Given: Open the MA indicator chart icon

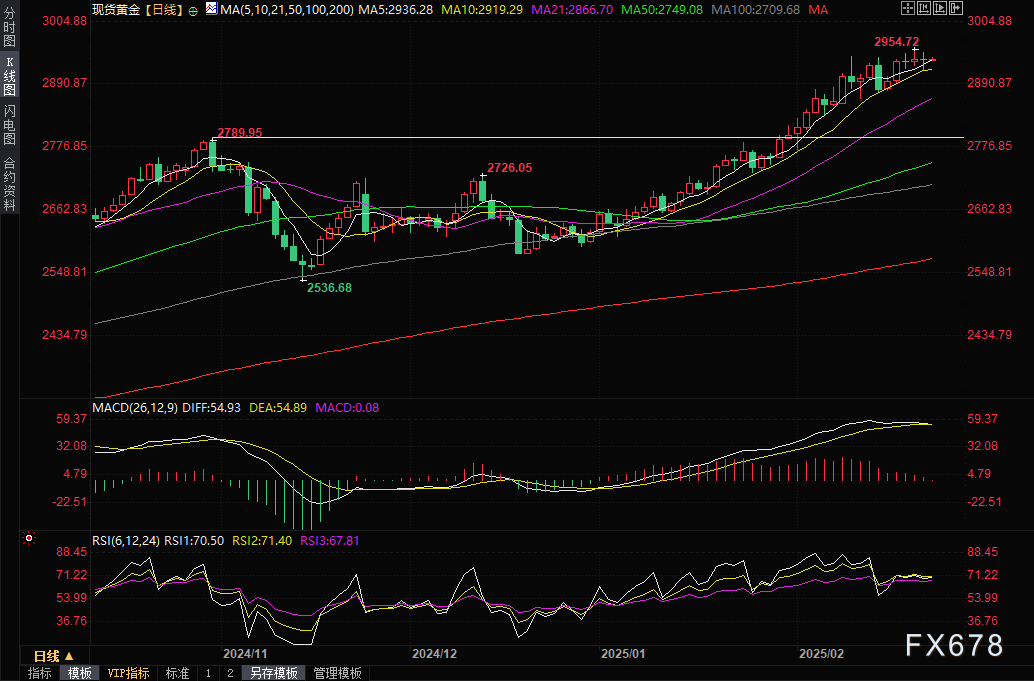Looking at the screenshot, I should tap(210, 9).
